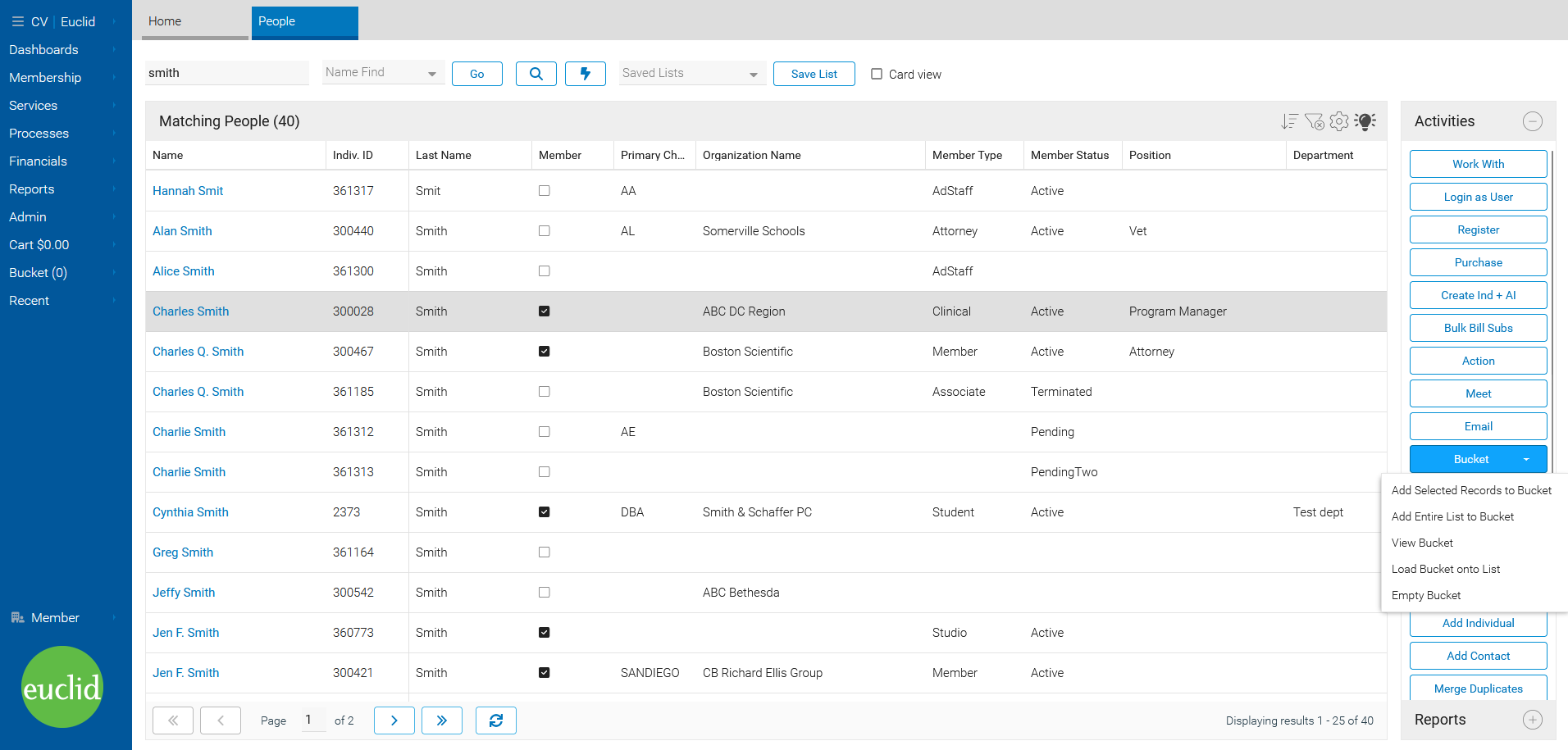
Task: Click the clear filter funnel icon
Action: tap(1314, 121)
